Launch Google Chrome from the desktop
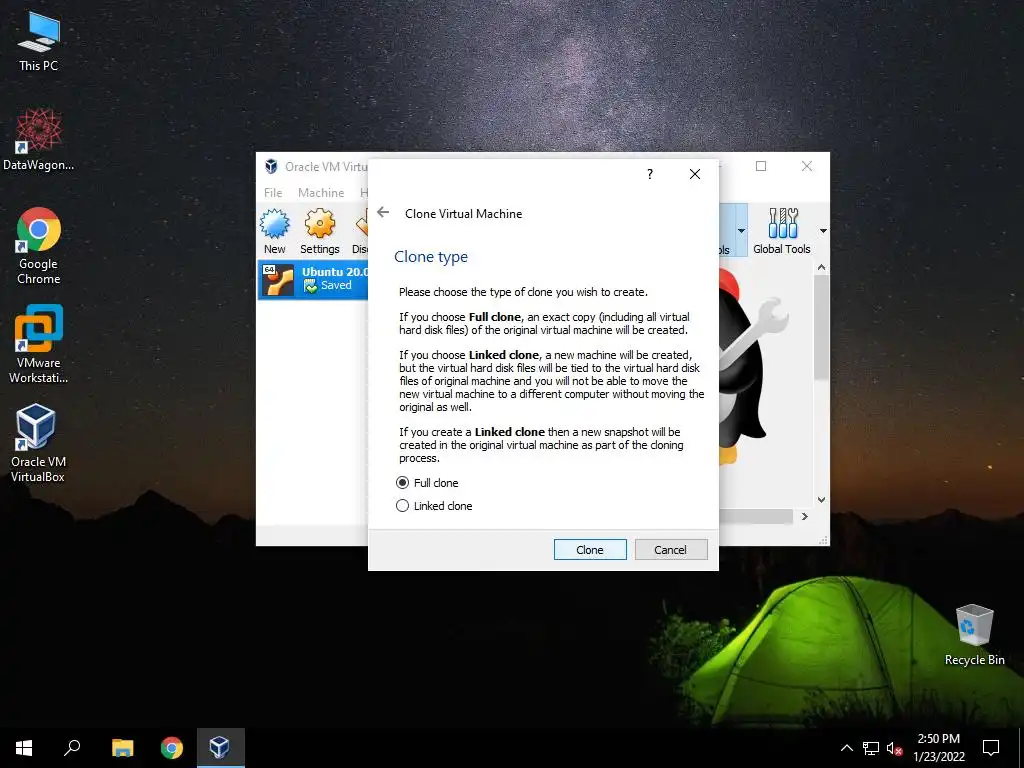This screenshot has width=1024, height=768. 39,246
